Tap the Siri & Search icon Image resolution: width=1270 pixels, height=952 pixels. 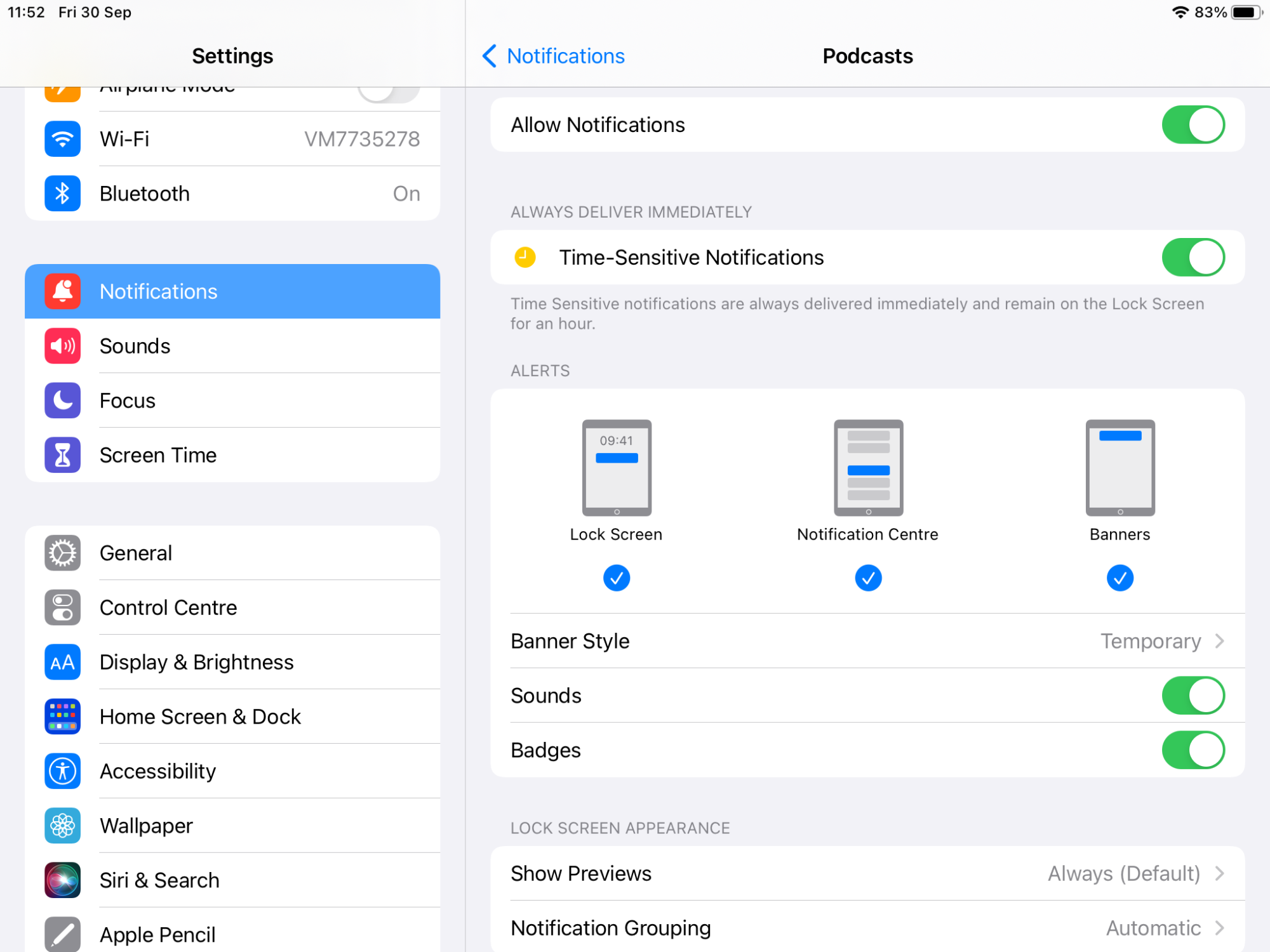(62, 880)
